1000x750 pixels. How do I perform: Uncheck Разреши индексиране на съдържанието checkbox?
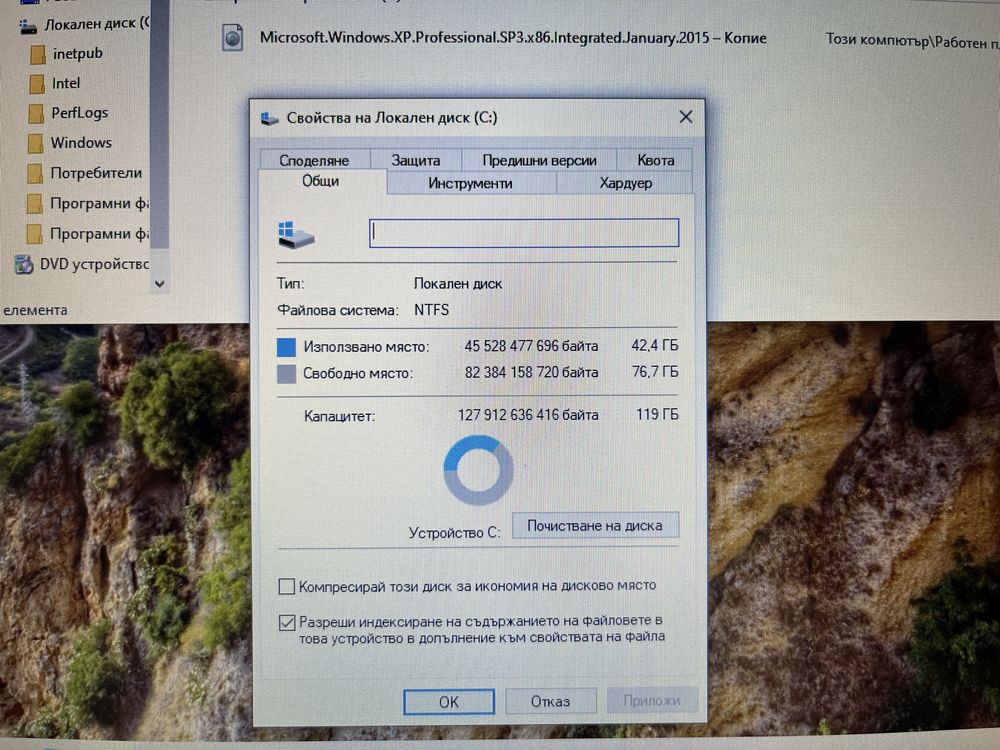[287, 622]
